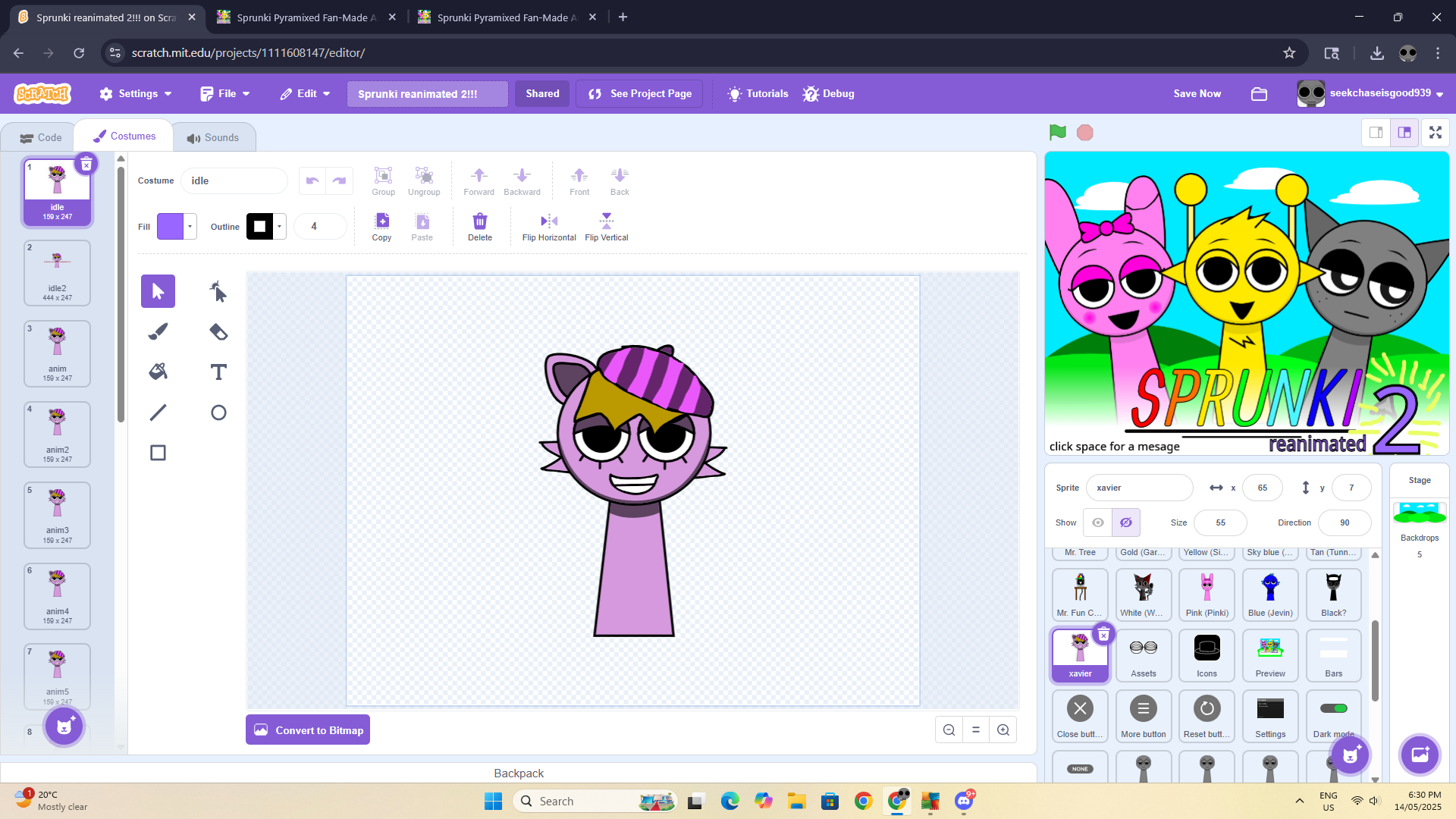Select the Line tool
This screenshot has height=819, width=1456.
click(x=158, y=413)
